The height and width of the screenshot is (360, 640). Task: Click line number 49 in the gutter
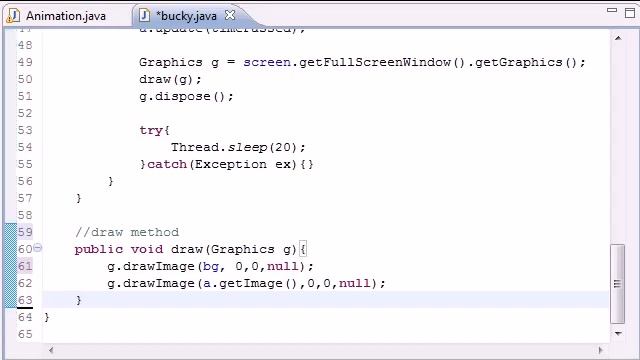(x=24, y=62)
